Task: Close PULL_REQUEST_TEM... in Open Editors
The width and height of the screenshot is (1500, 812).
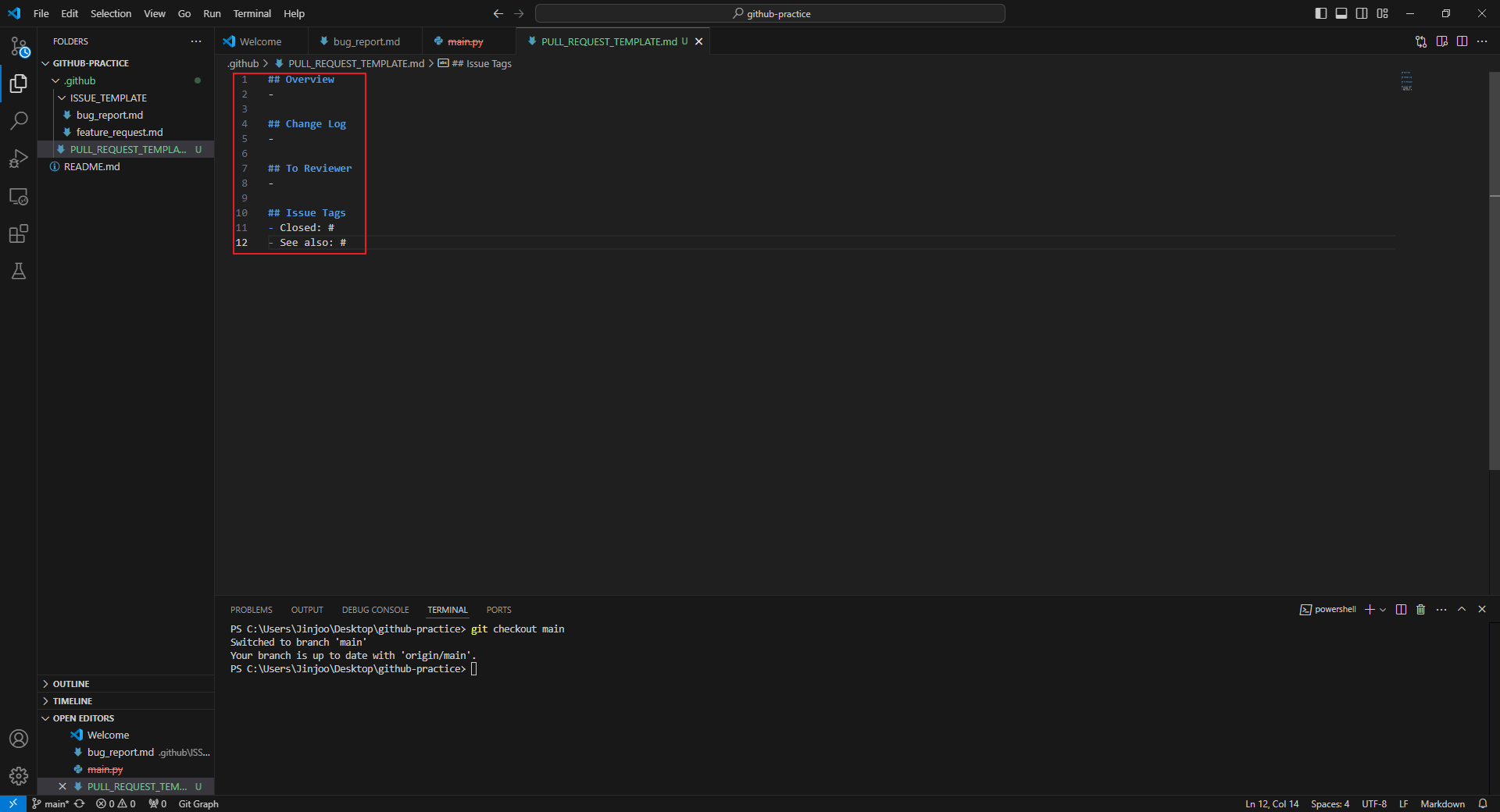Action: 62,786
